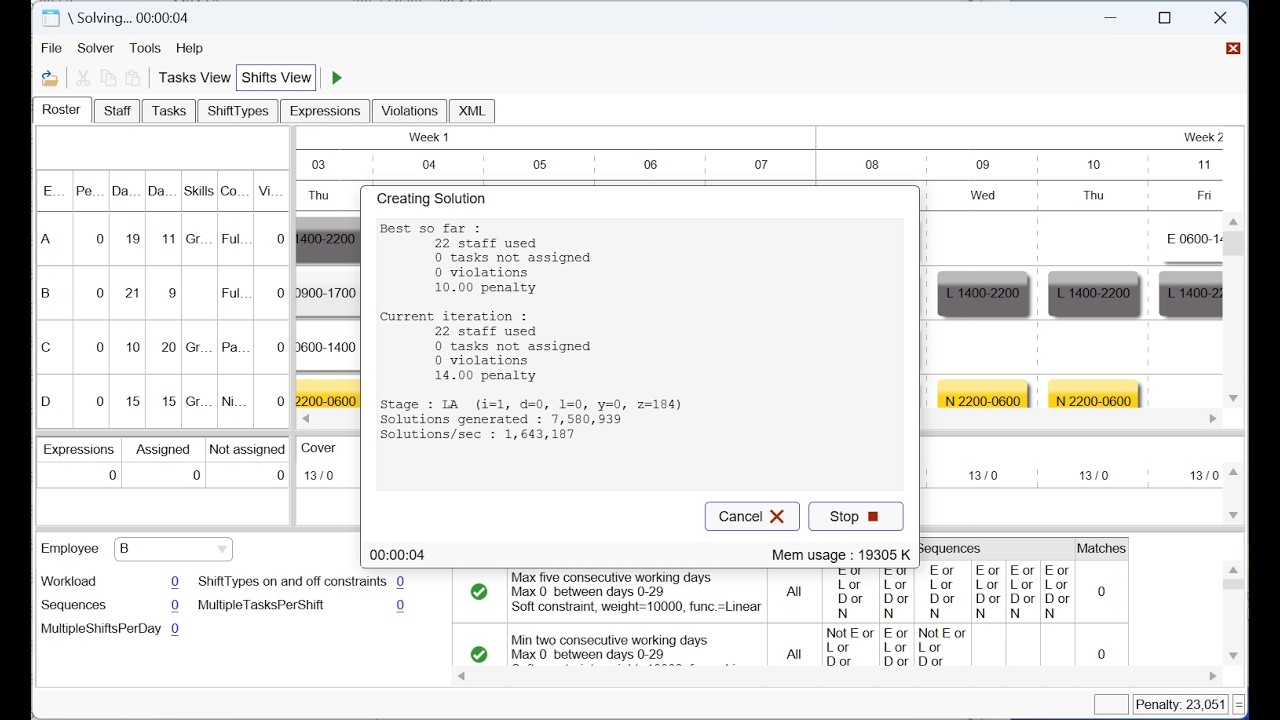Click the equals icon beside Penalty
1280x720 pixels.
click(1239, 704)
